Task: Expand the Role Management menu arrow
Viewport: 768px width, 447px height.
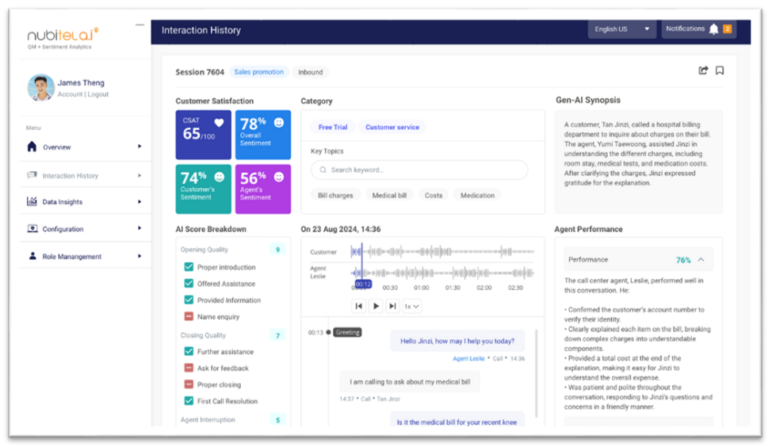Action: coord(140,256)
